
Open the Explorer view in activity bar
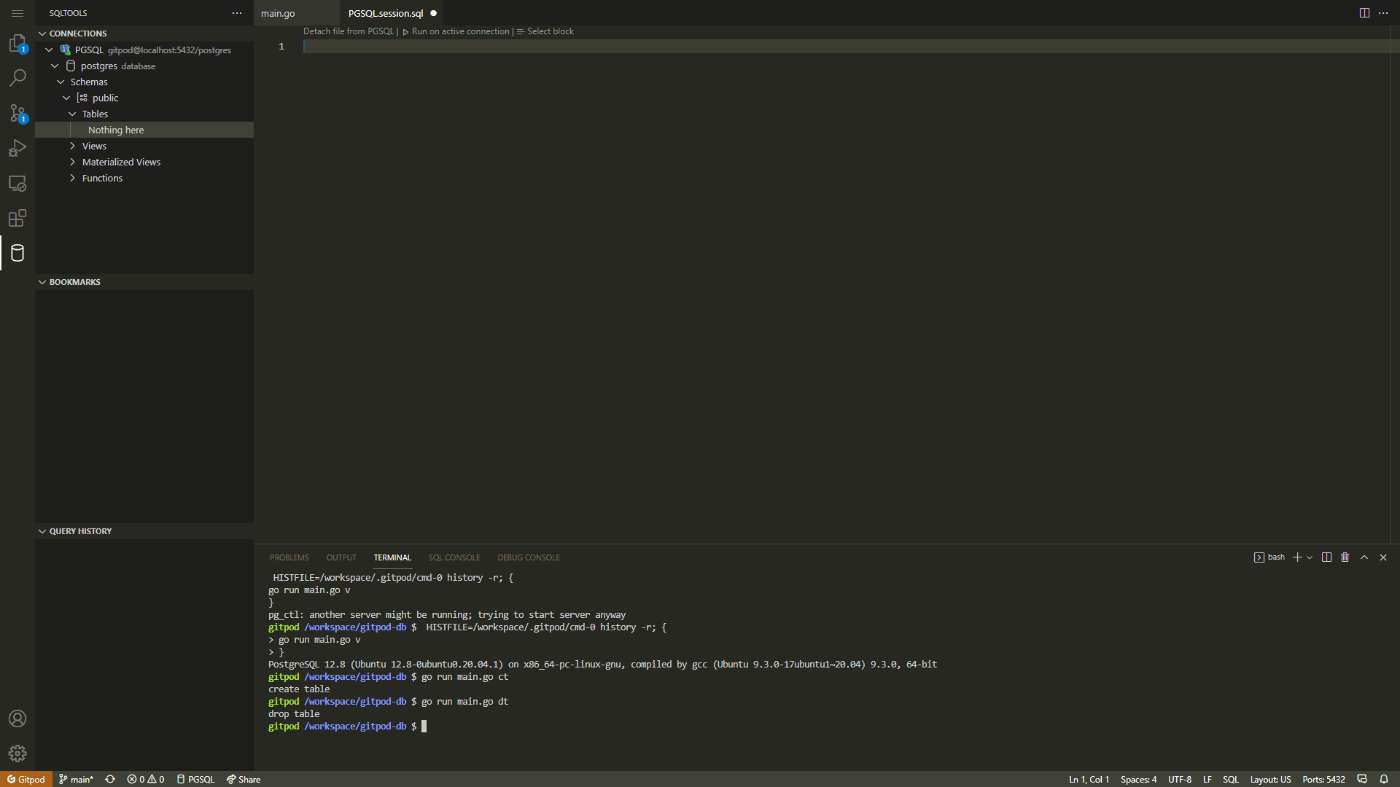[x=17, y=44]
